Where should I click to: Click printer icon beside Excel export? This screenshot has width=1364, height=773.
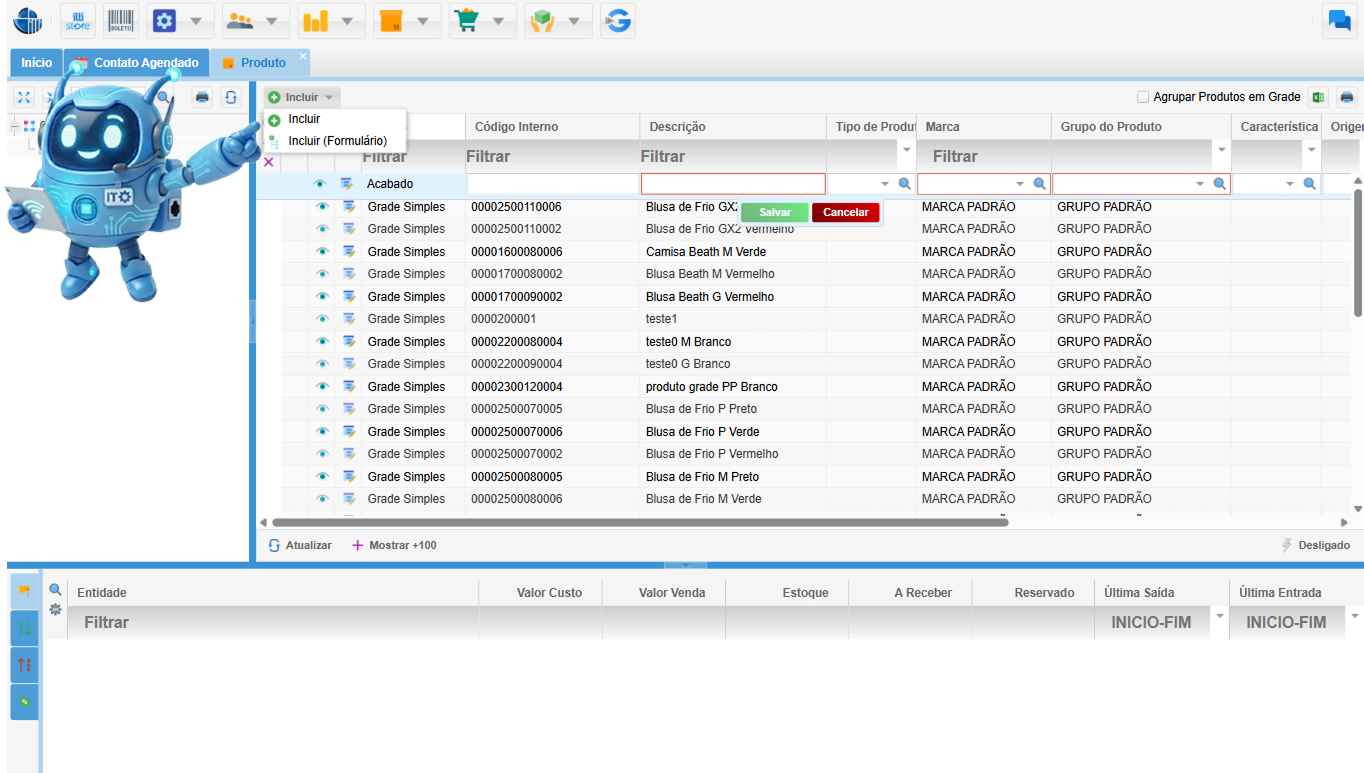(x=1347, y=97)
